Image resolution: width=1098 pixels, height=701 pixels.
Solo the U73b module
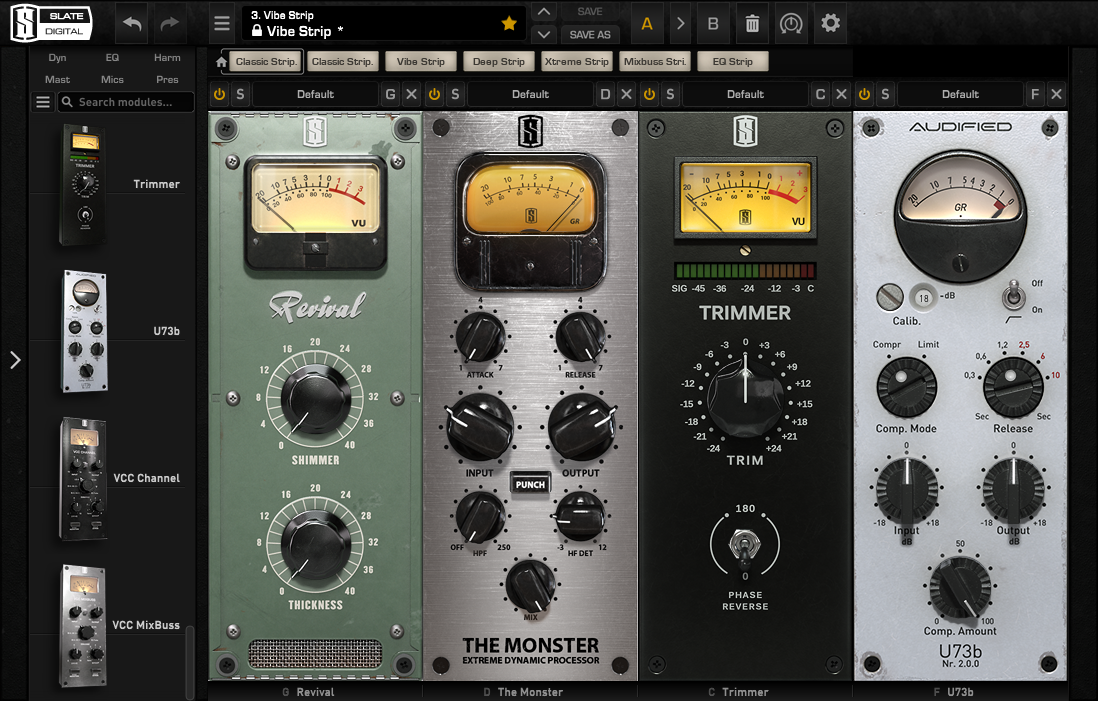click(885, 94)
